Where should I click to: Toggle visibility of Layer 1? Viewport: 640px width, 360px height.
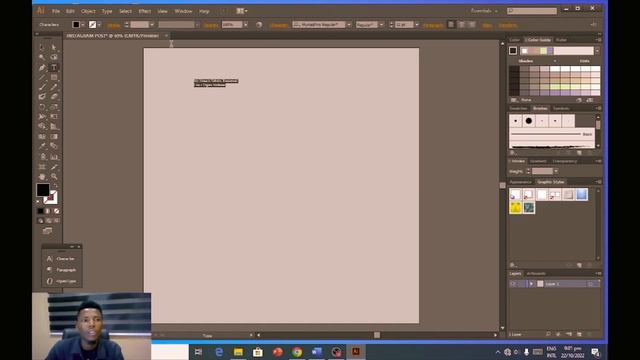[x=513, y=284]
